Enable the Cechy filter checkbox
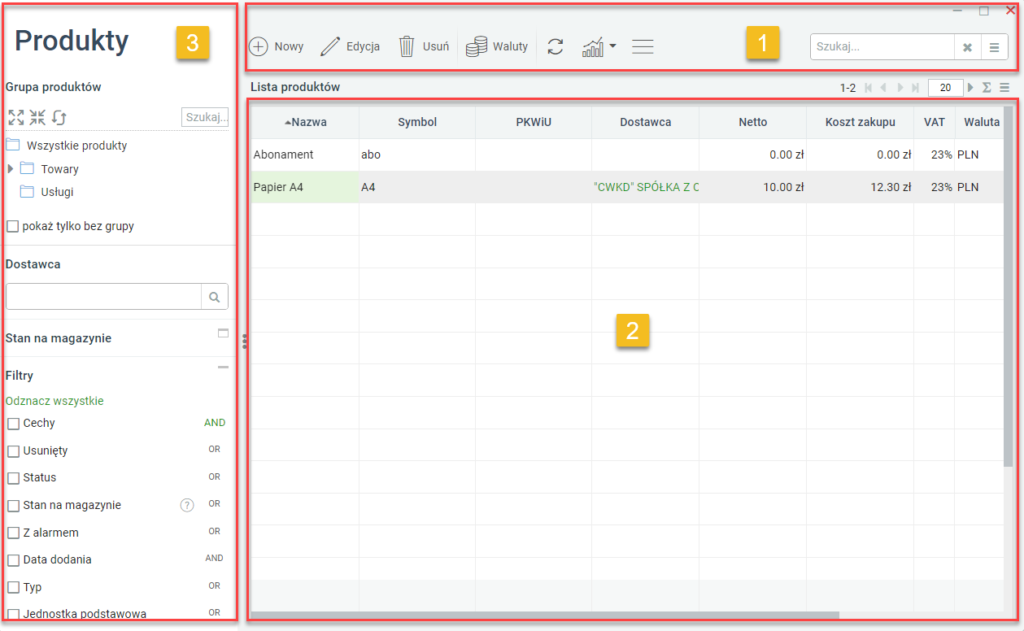Viewport: 1024px width, 631px height. click(x=13, y=424)
